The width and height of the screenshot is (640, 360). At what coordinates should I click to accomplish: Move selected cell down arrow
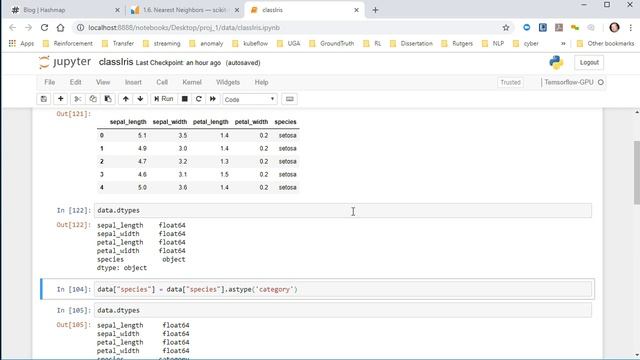140,99
